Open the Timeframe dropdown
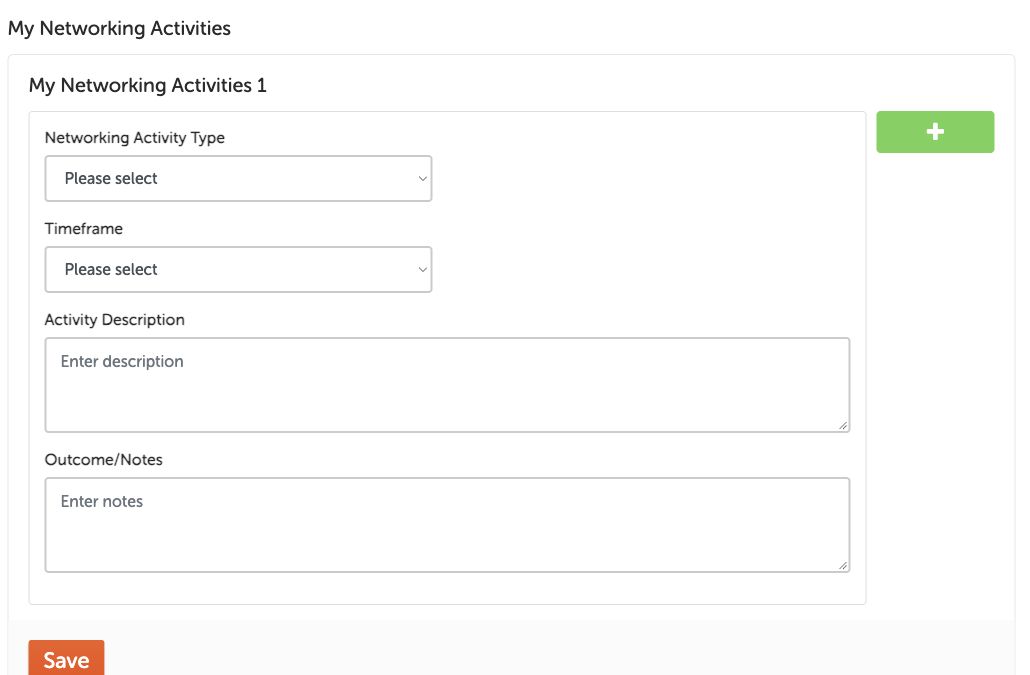 tap(238, 269)
